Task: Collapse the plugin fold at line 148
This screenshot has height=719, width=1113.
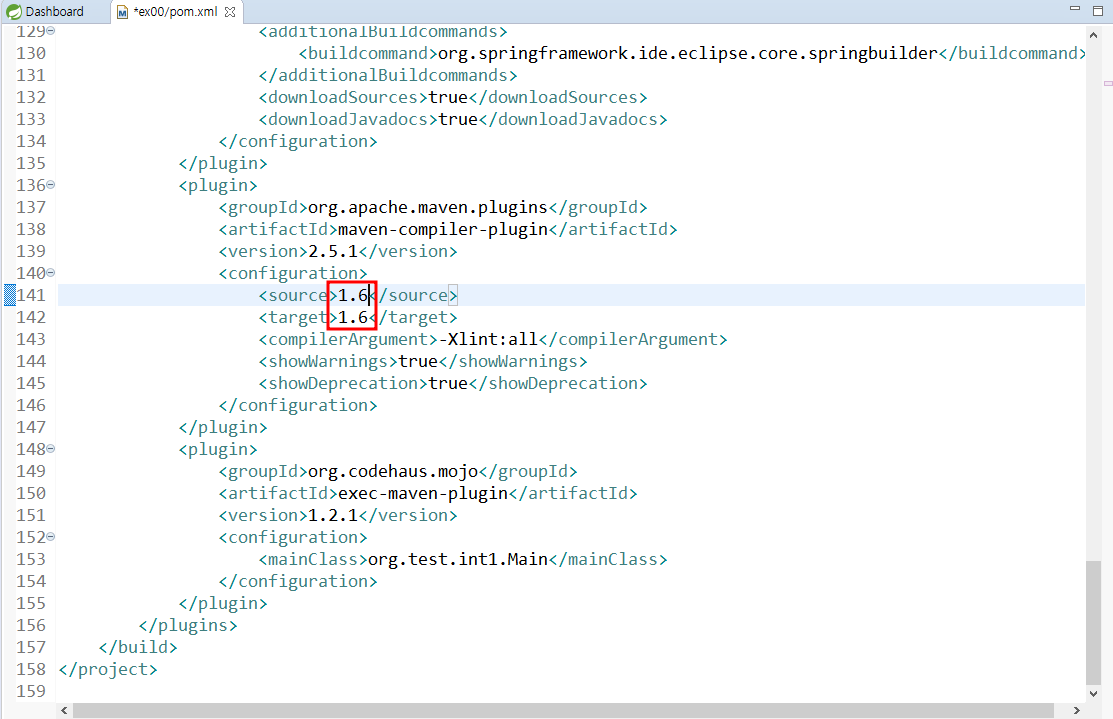Action: (51, 449)
